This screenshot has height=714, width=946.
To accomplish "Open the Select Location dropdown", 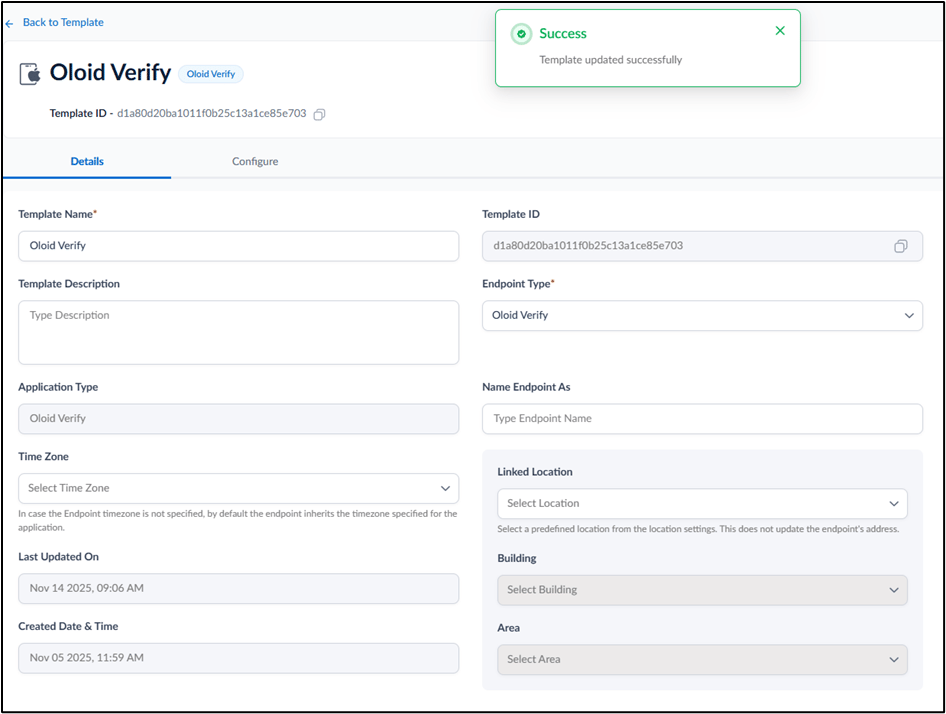I will pos(702,503).
